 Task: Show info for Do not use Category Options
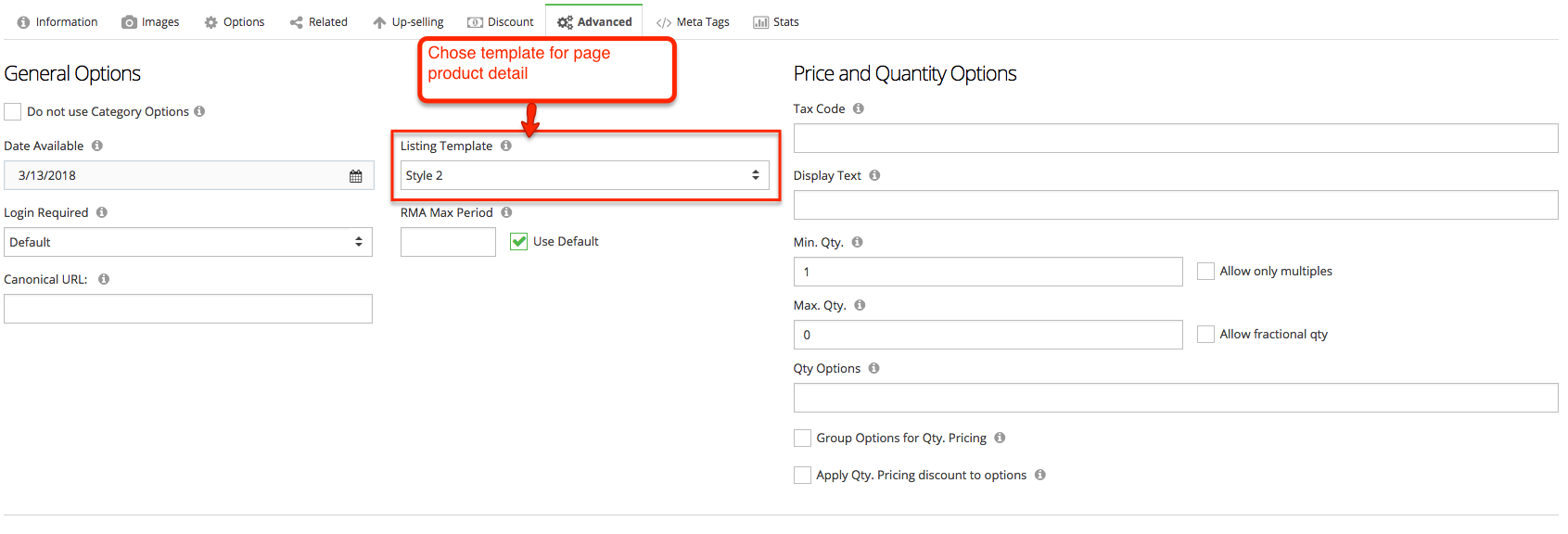199,111
